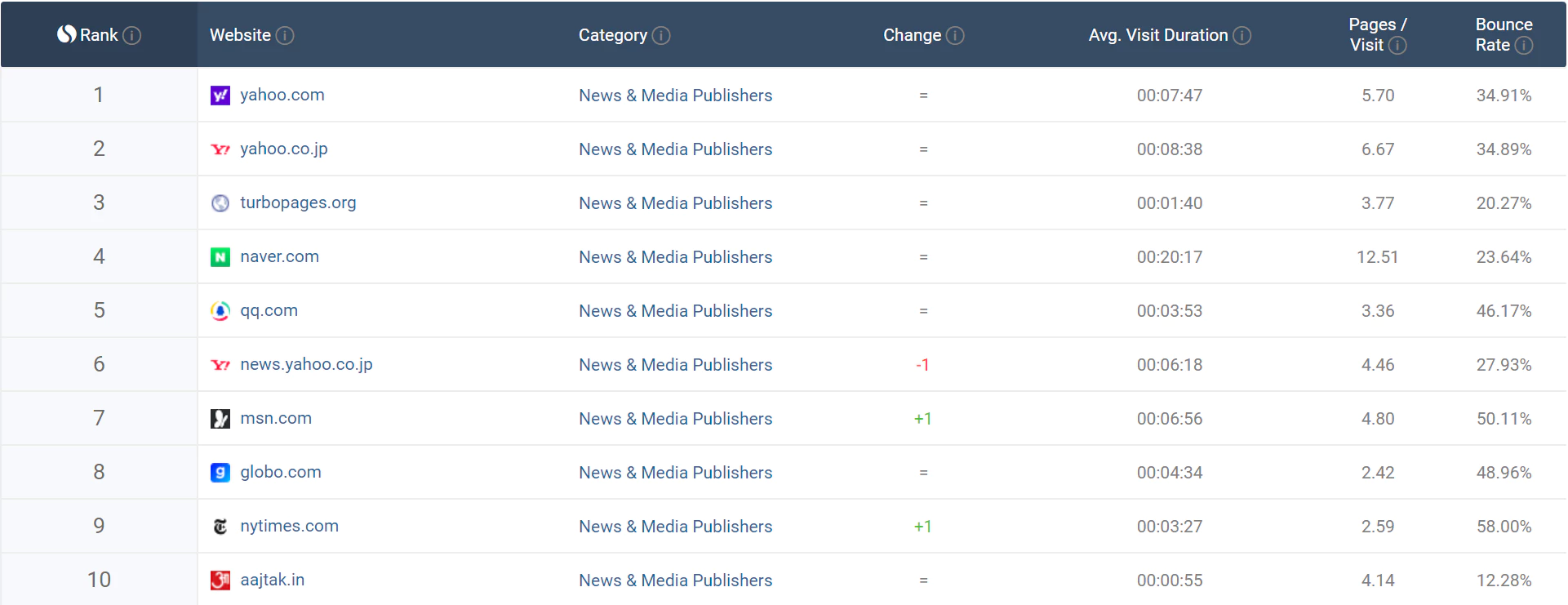Image resolution: width=1568 pixels, height=605 pixels.
Task: Click the info icon beside Avg. Visit Duration
Action: tap(1242, 35)
